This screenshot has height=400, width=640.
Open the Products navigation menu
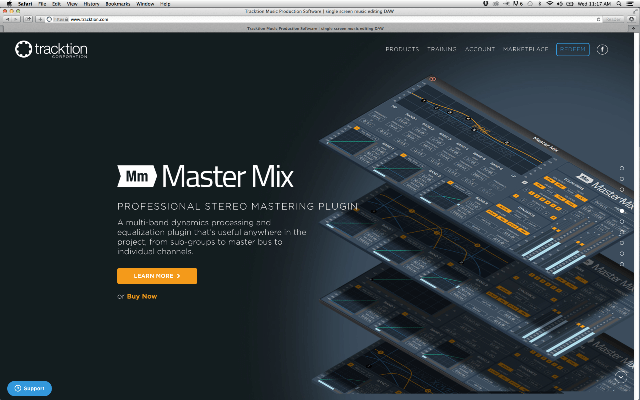402,49
